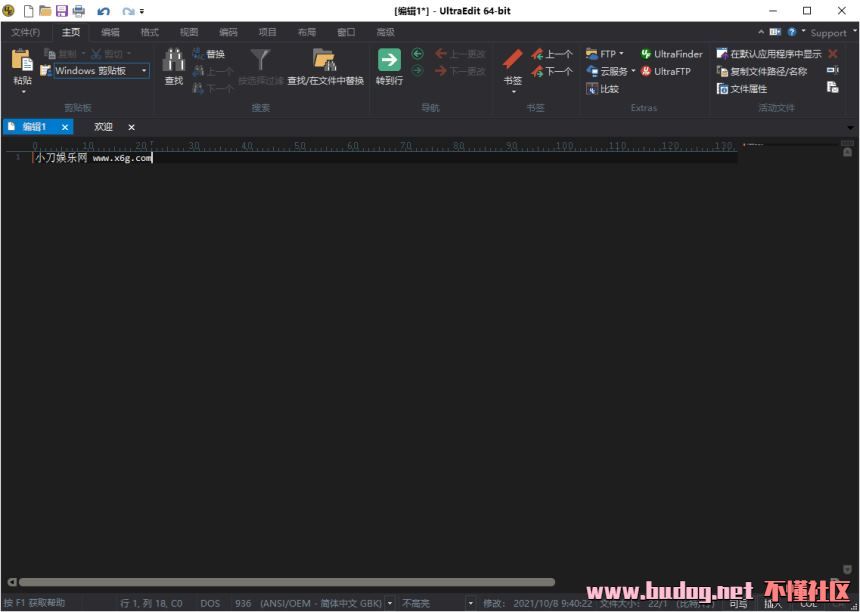The width and height of the screenshot is (860, 612).
Task: Click the Paste (粘贴) clipboard icon
Action: 22,60
